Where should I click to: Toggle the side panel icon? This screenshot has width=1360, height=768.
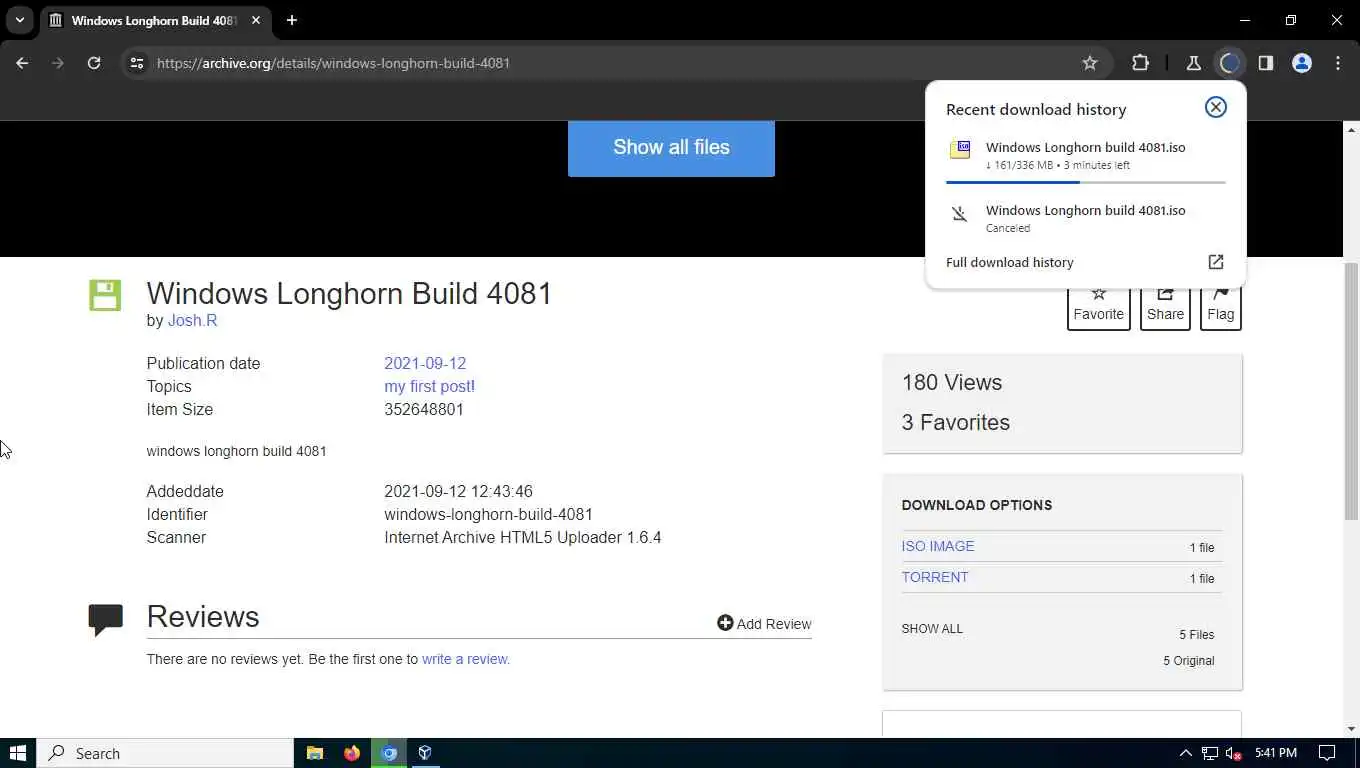(x=1266, y=63)
